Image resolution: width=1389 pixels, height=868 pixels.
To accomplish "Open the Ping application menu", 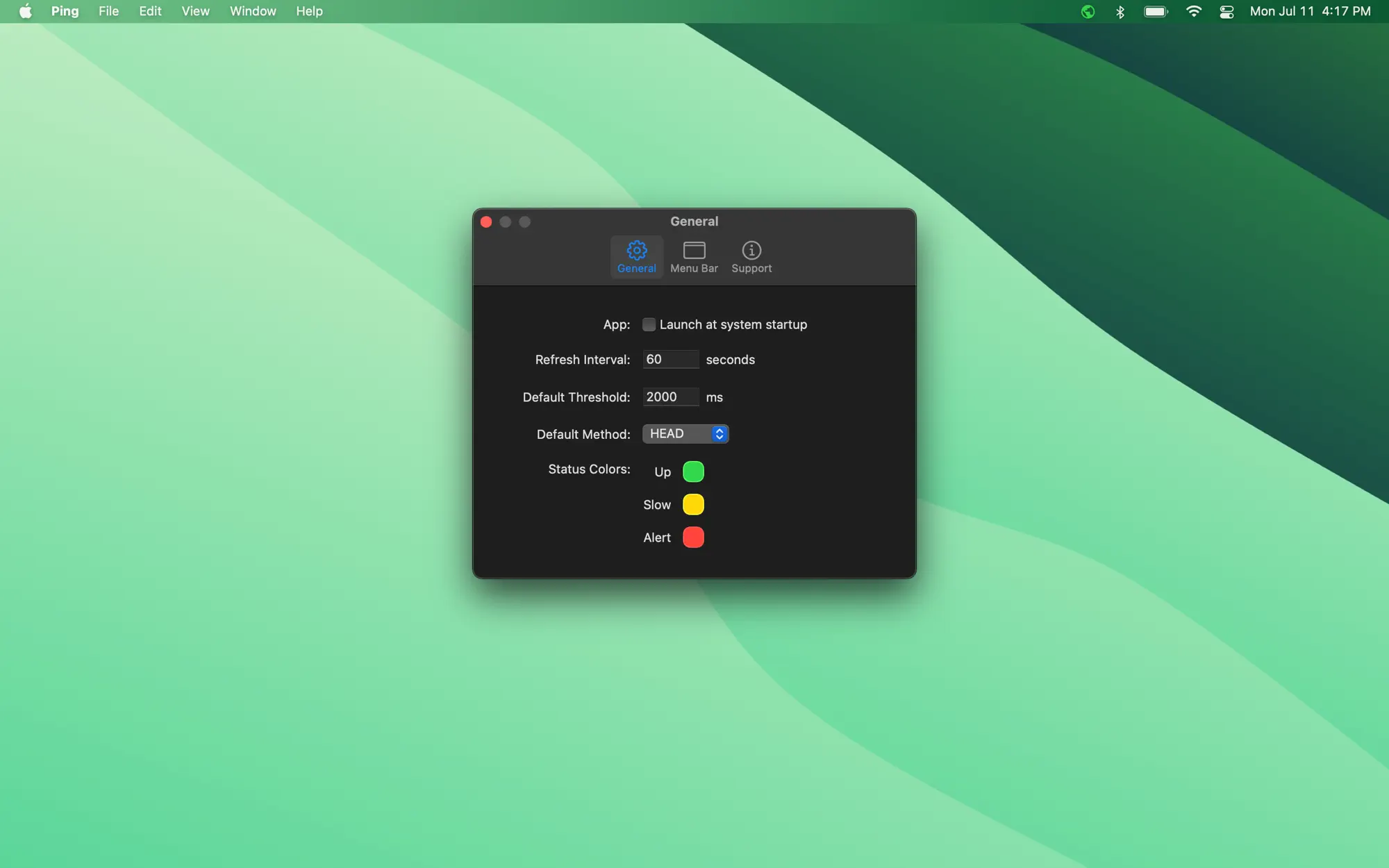I will pos(65,12).
